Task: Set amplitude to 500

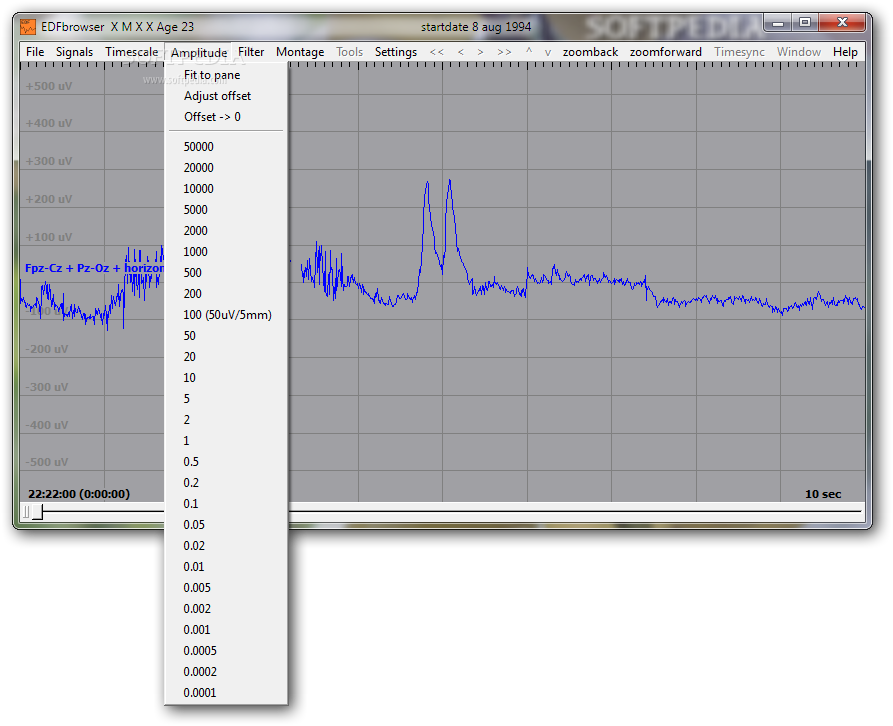Action: 226,273
